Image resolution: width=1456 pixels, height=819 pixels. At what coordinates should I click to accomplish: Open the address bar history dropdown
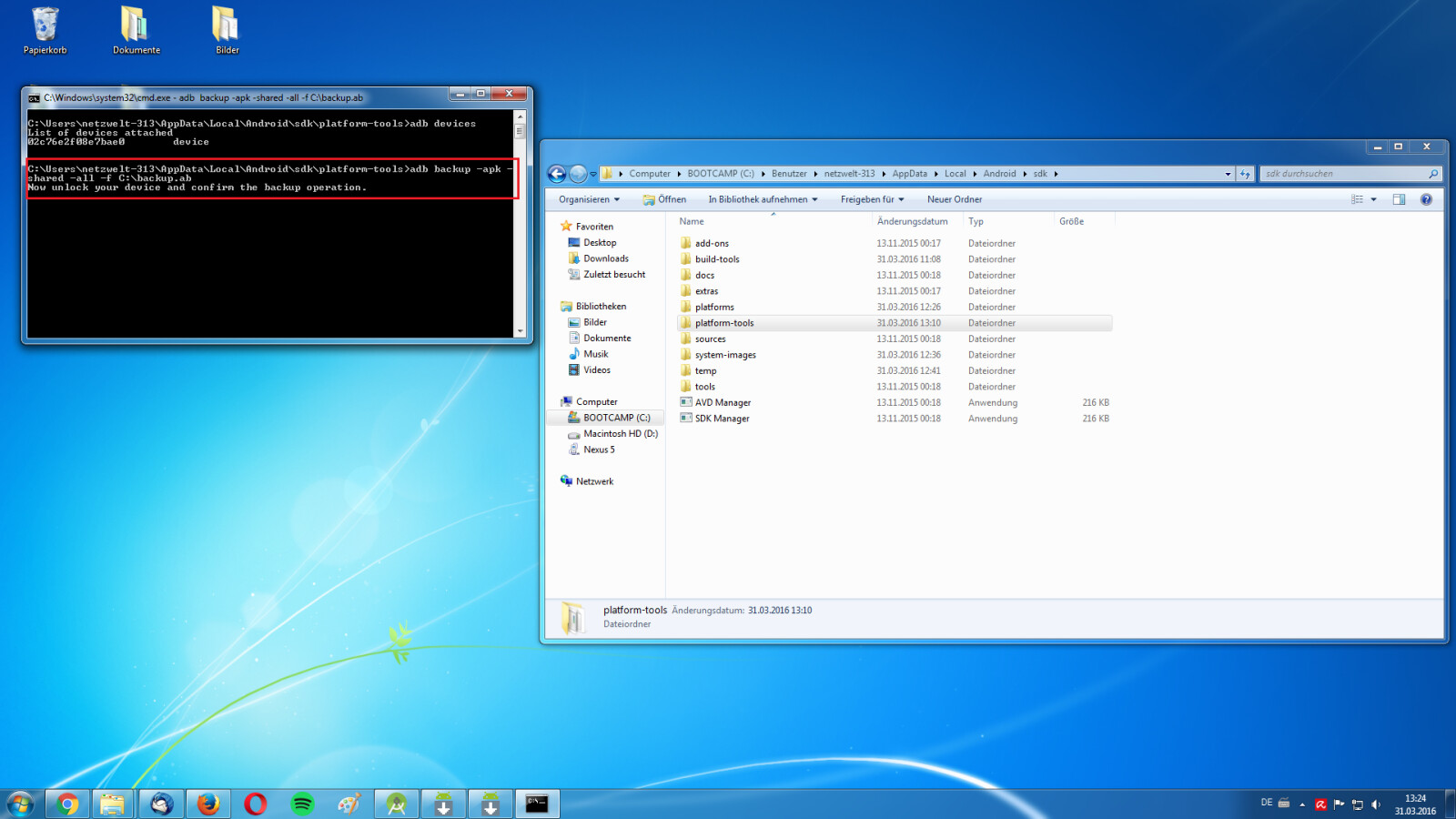(1228, 173)
